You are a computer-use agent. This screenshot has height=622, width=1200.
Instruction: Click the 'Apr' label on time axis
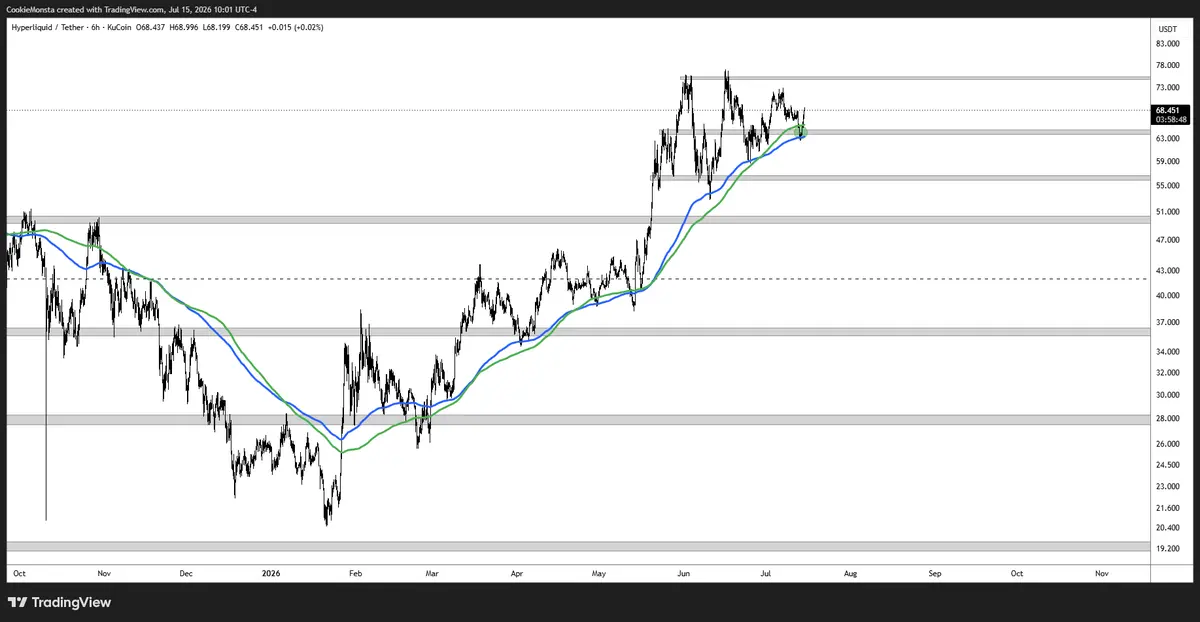517,574
